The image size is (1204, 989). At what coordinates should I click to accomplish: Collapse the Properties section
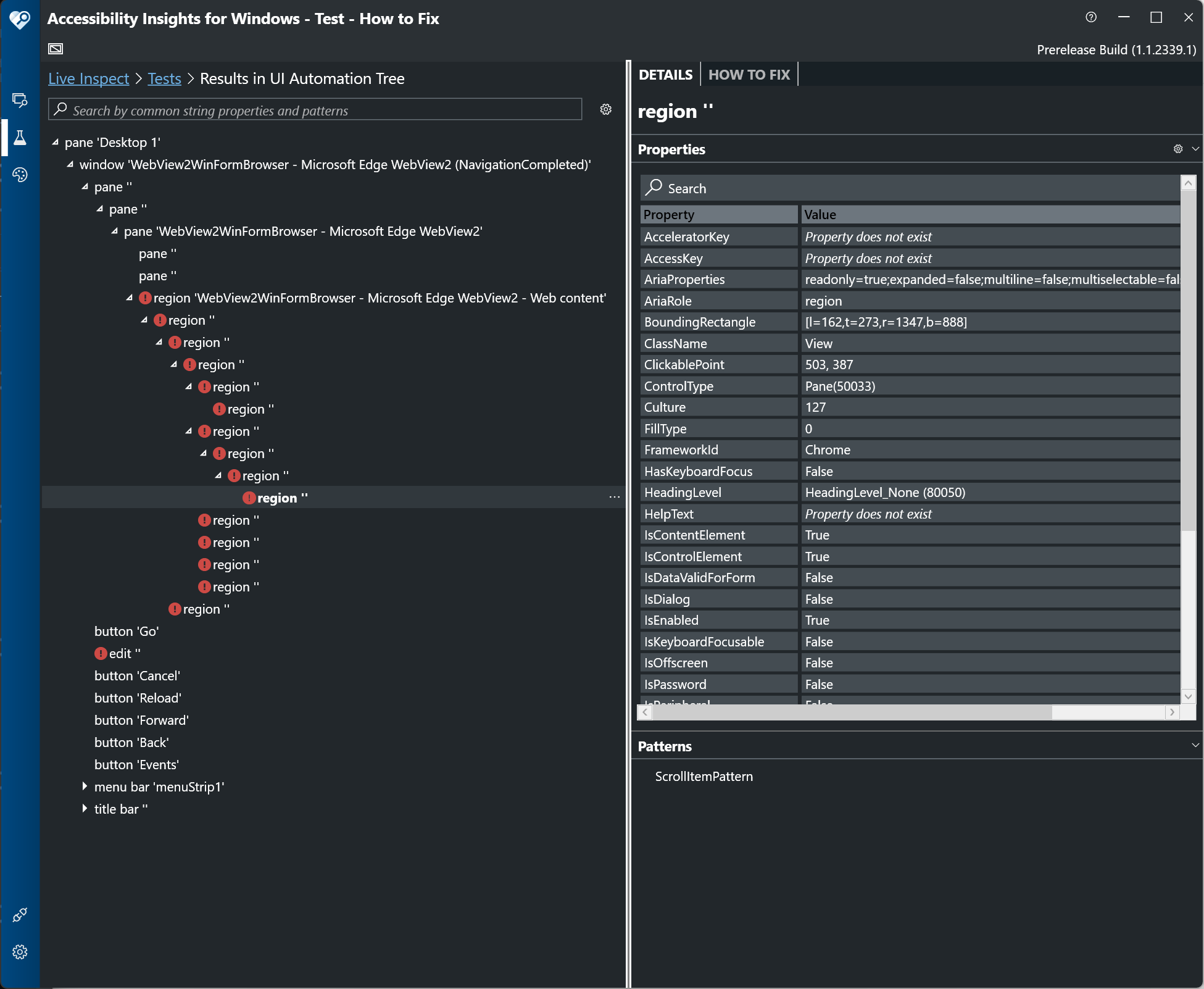[1195, 149]
